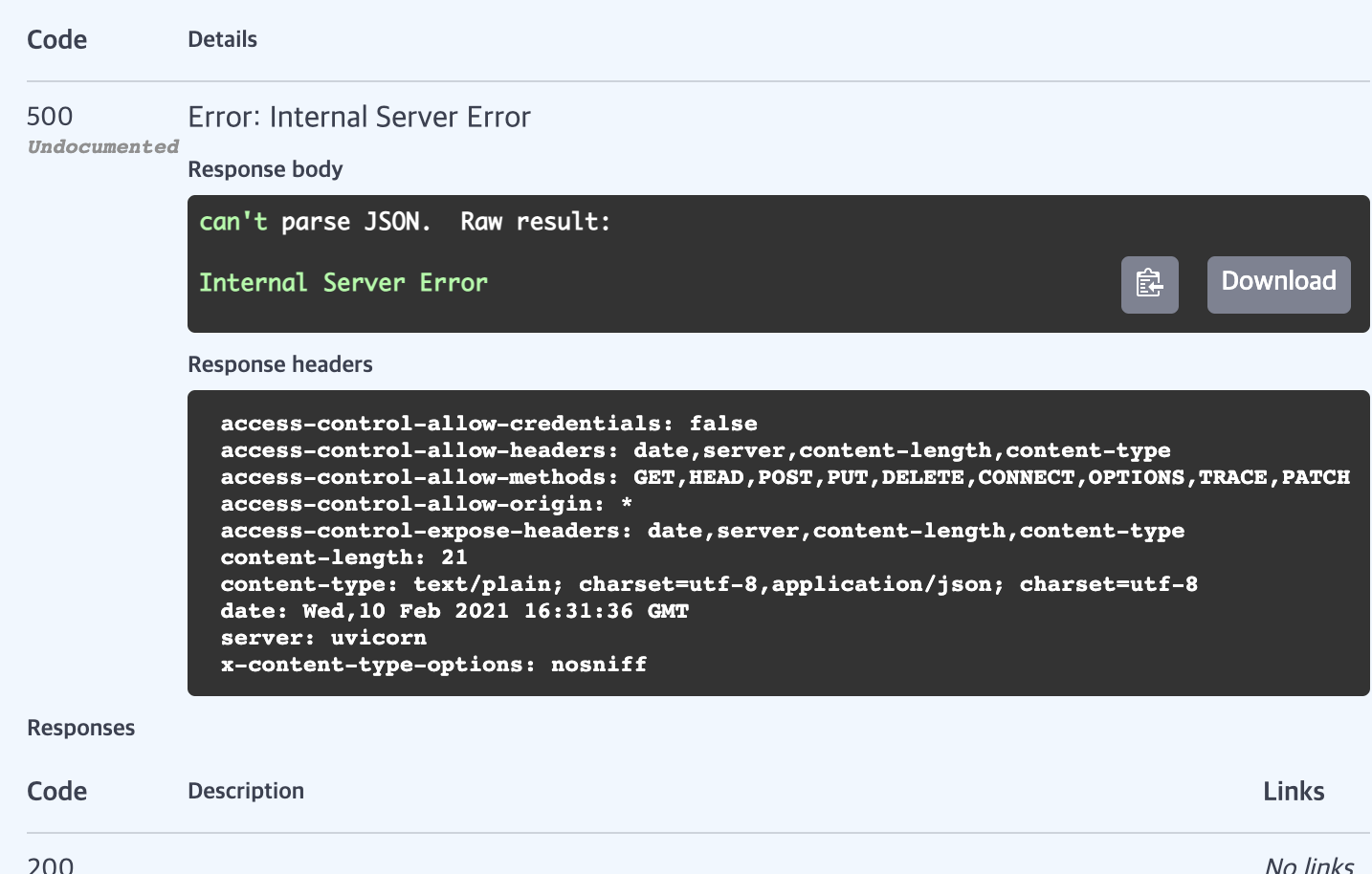
Task: Select the access-control-allow-credentials header line
Action: click(x=489, y=424)
